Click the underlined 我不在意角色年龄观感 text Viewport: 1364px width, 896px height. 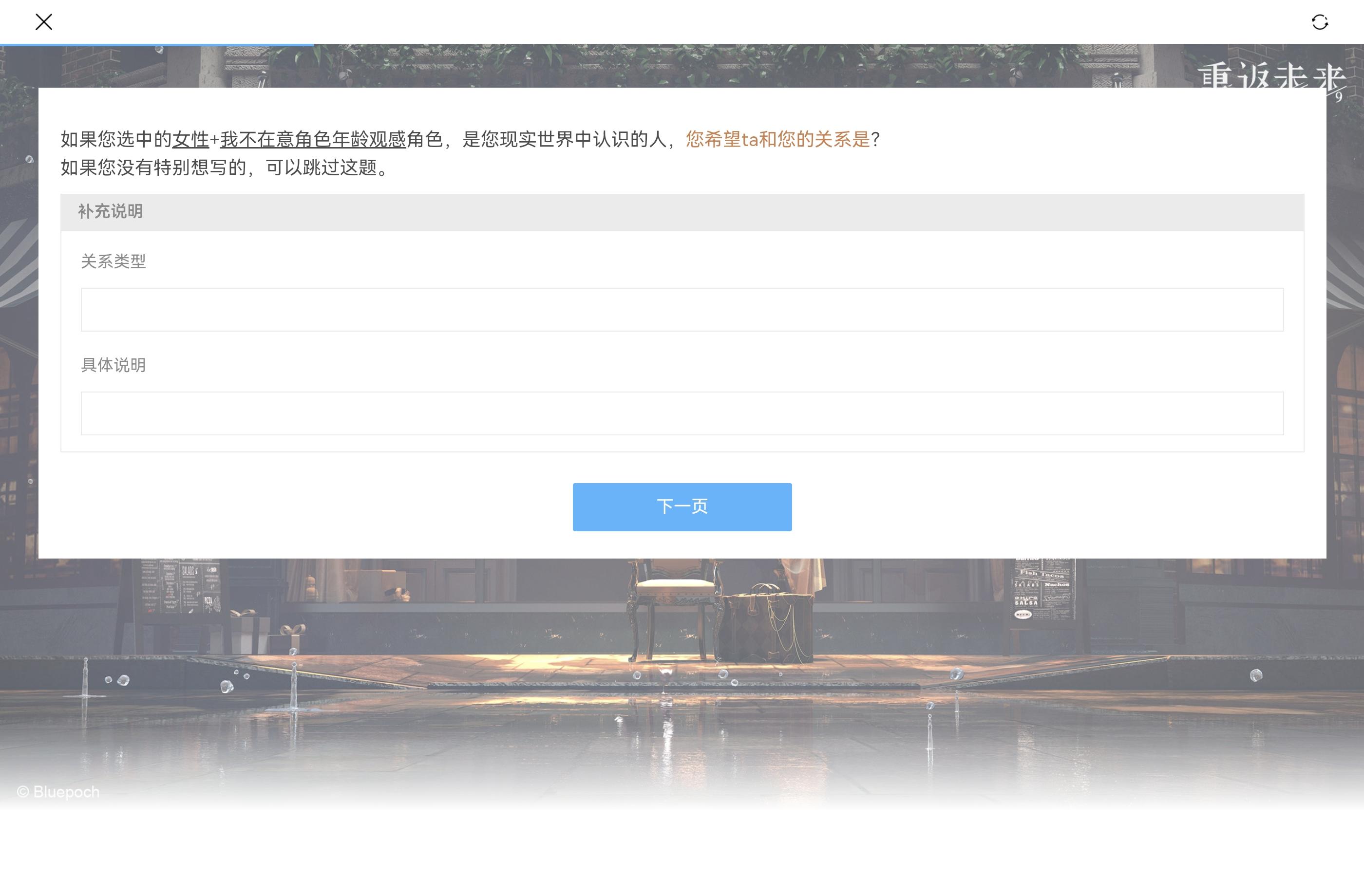(313, 139)
